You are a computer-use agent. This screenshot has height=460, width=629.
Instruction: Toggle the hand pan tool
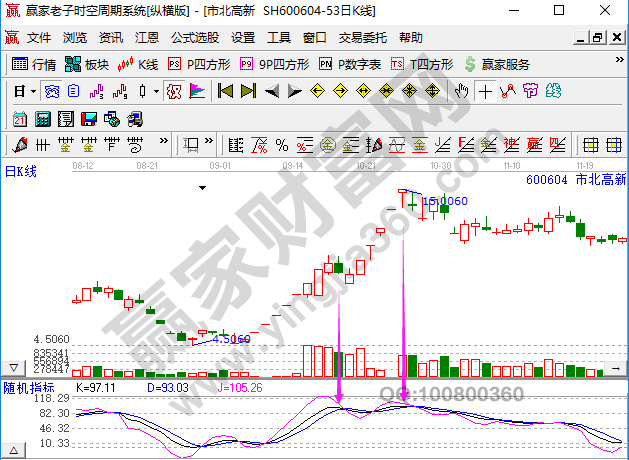(461, 91)
